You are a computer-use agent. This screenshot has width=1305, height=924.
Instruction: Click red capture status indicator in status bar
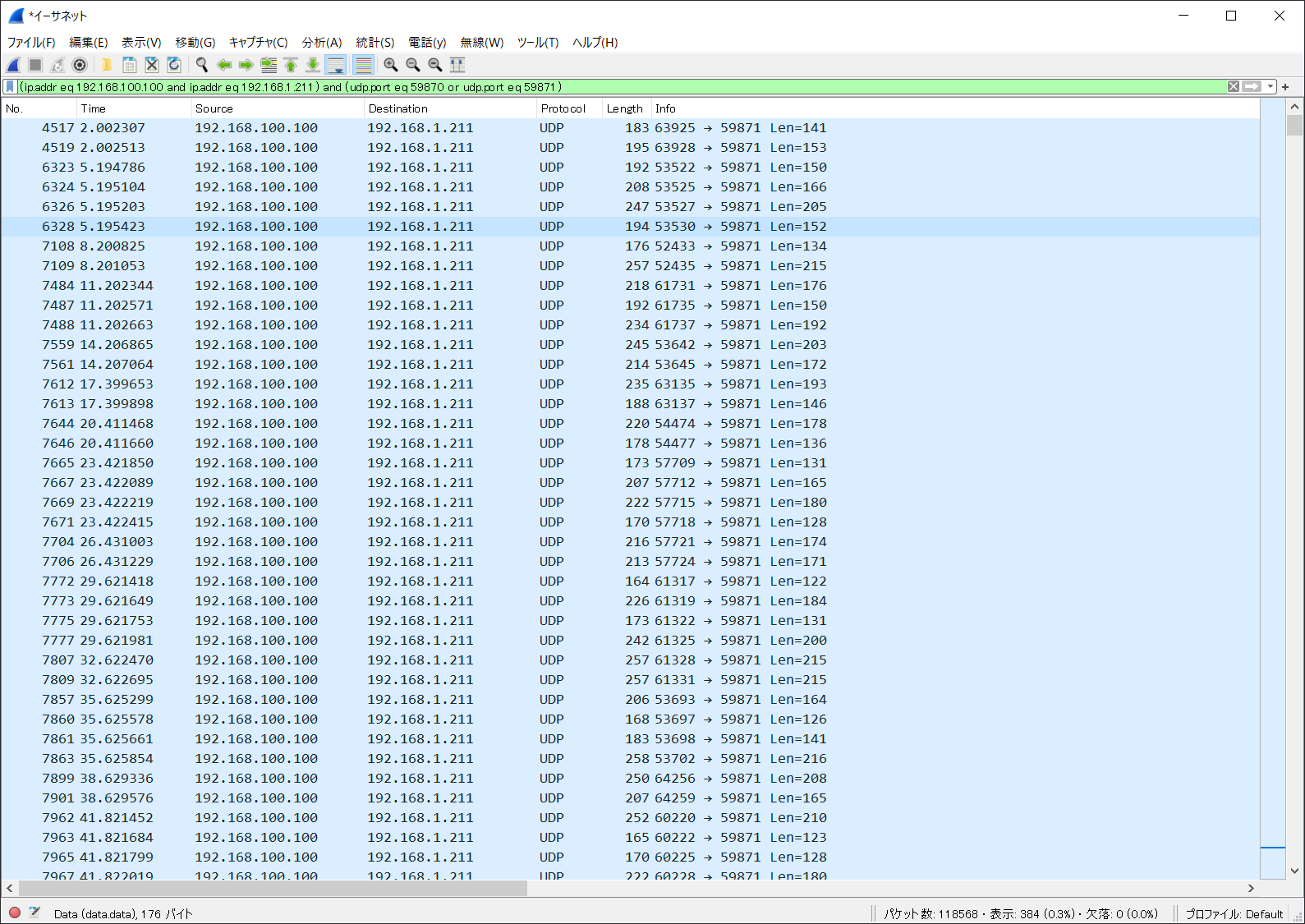pyautogui.click(x=15, y=913)
